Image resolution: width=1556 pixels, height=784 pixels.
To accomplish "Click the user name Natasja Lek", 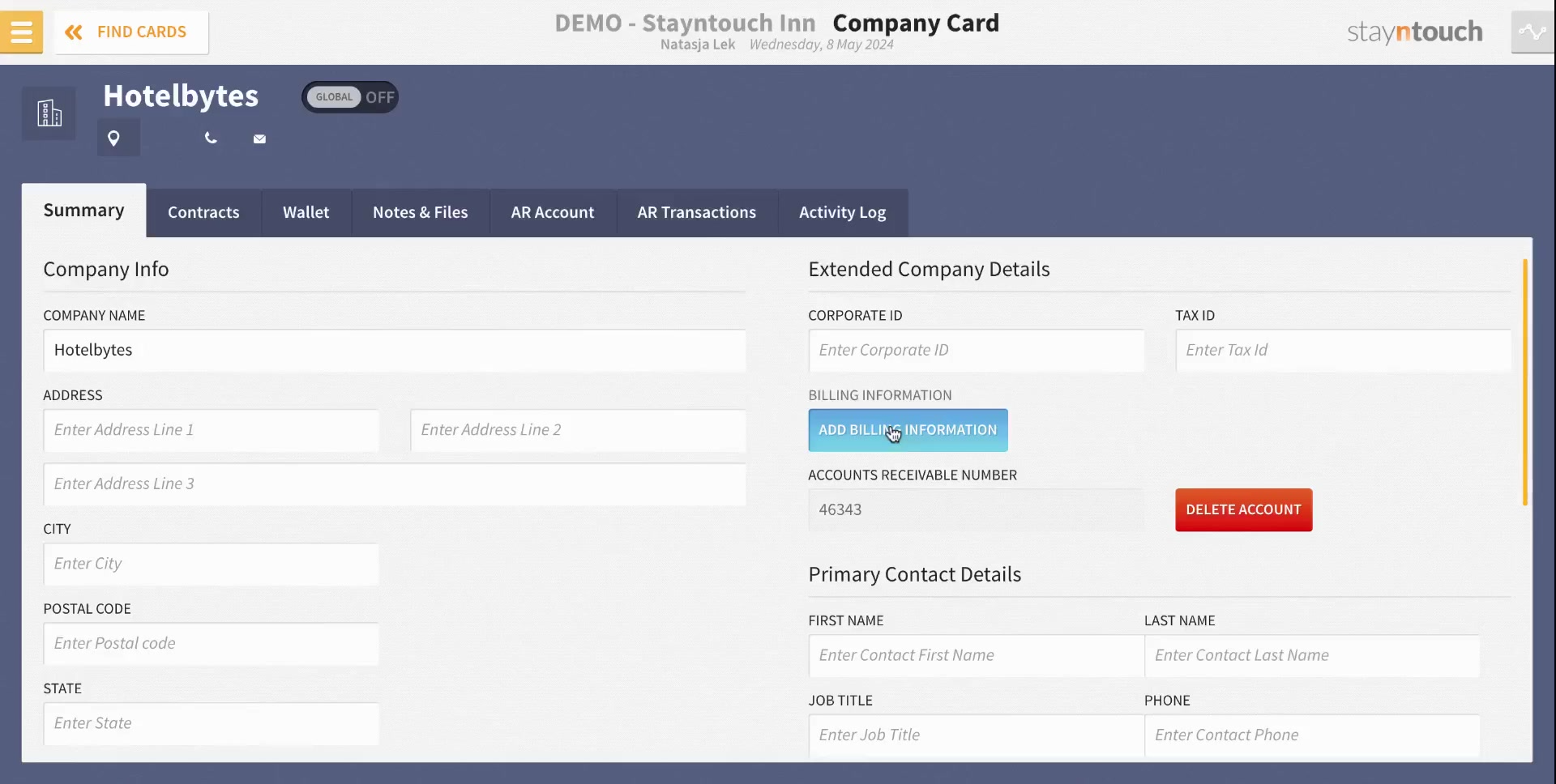I will [x=698, y=45].
